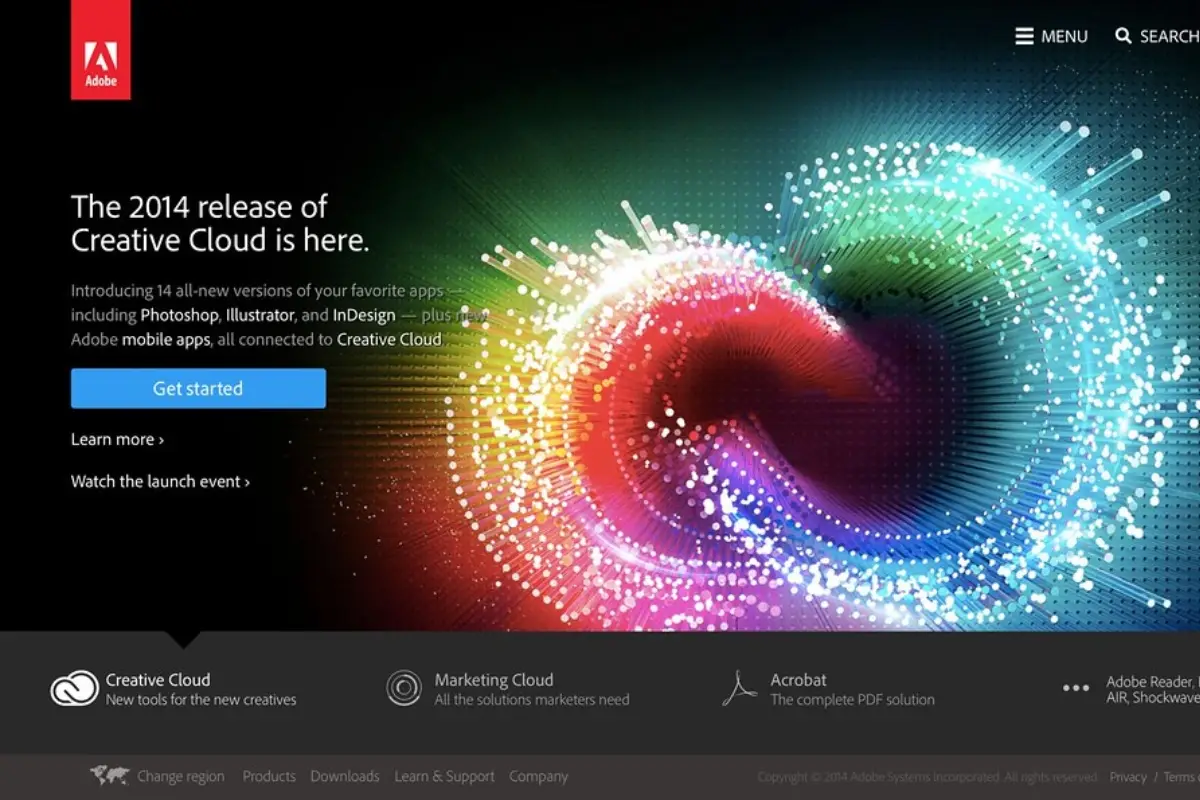Open the Learn more link

click(117, 439)
